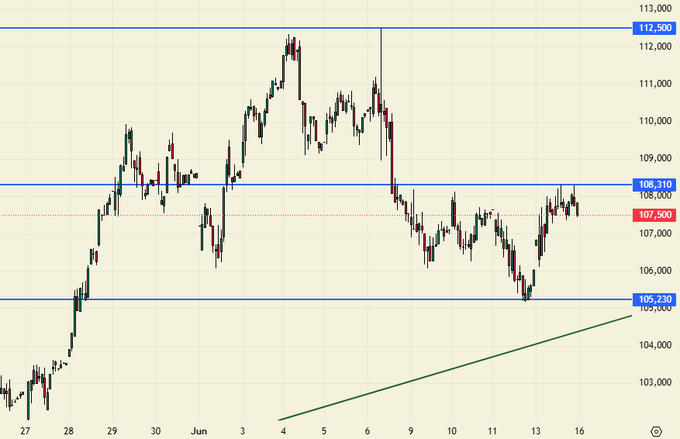680x439 pixels.
Task: Click the red 107,500 current price label
Action: tap(655, 215)
